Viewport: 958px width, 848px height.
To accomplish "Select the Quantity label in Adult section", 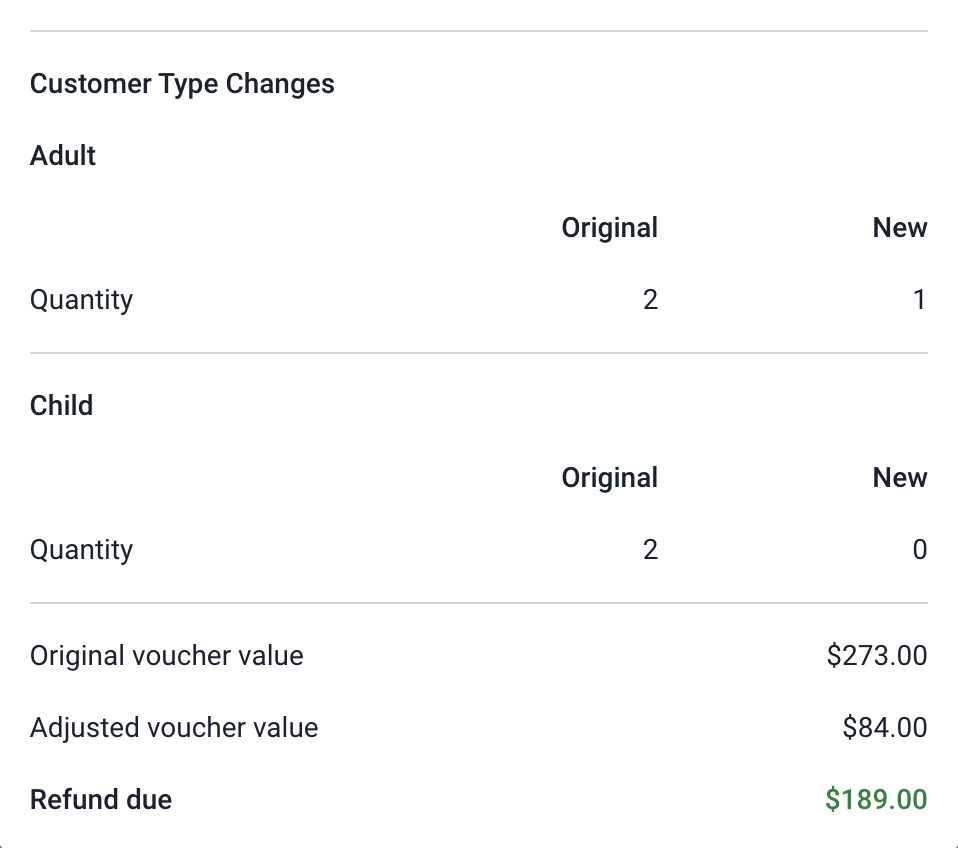I will pyautogui.click(x=81, y=300).
